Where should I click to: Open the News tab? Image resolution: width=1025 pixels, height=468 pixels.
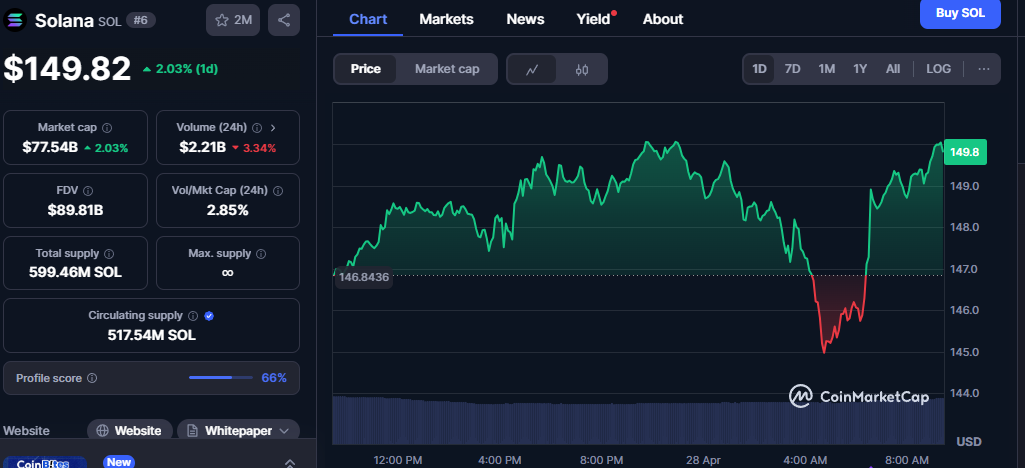[526, 19]
